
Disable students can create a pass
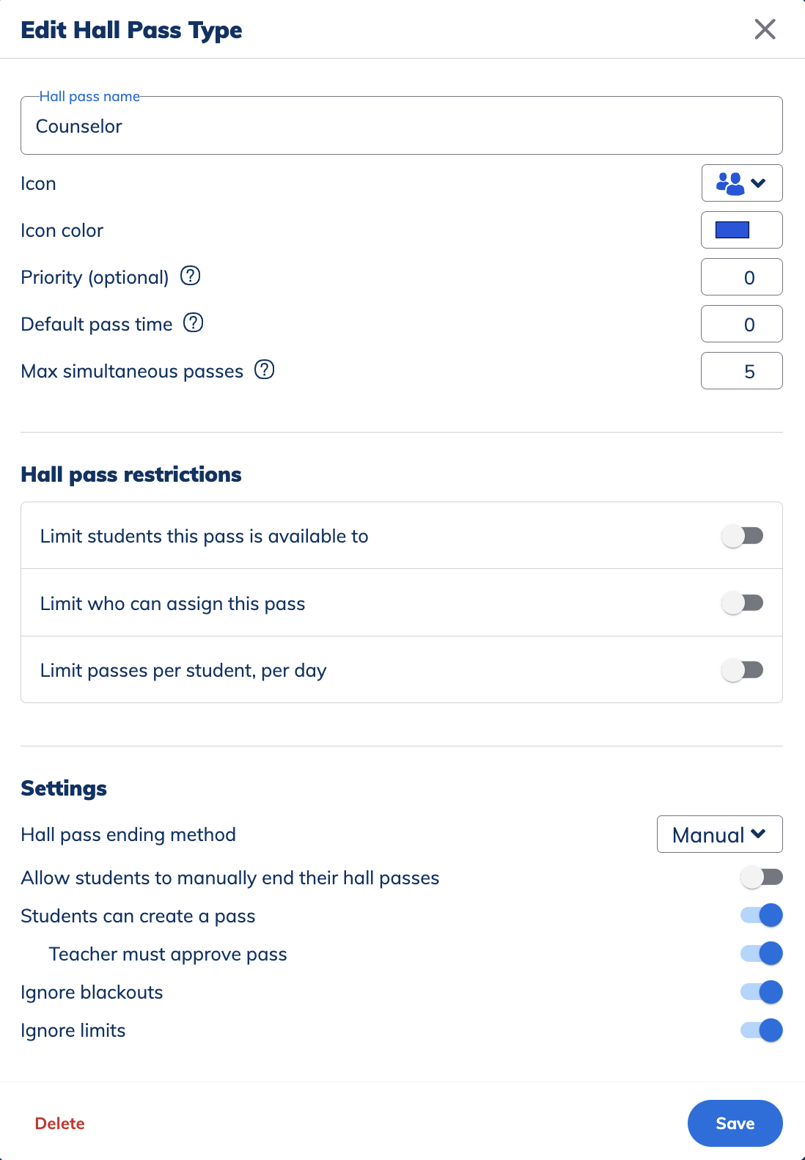pos(762,915)
